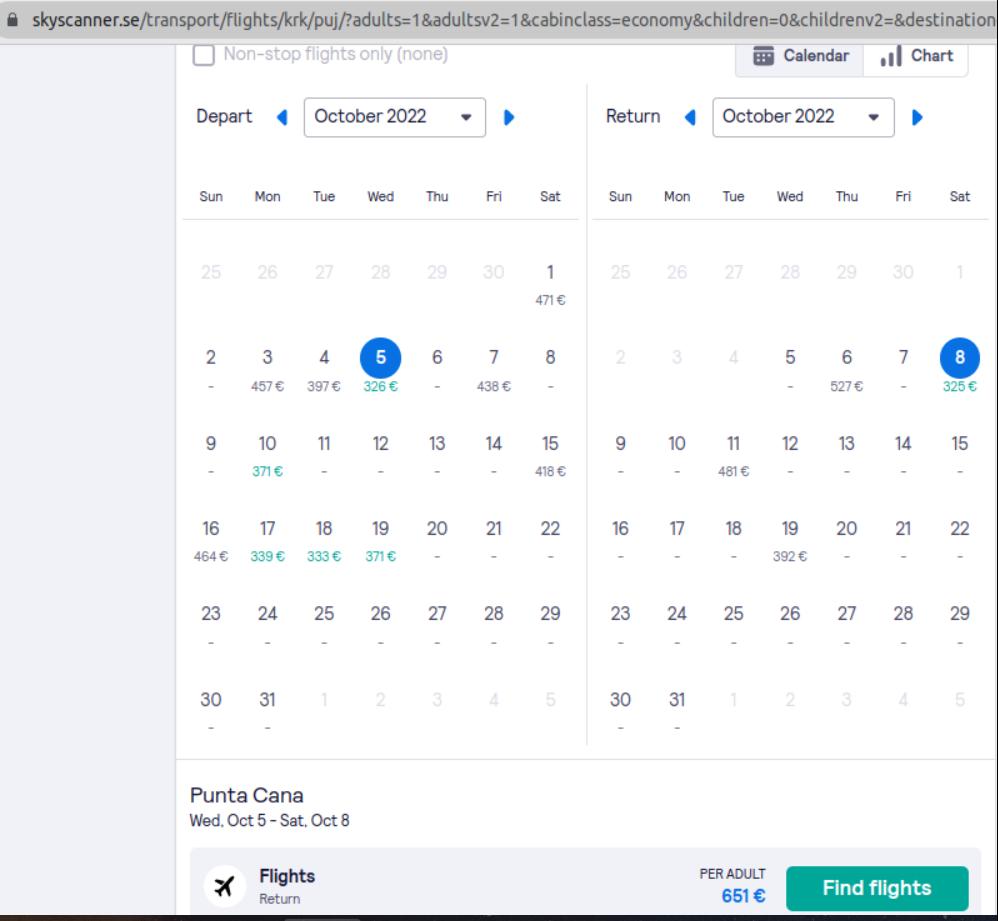Screen dimensions: 998x921
Task: Click the lock icon in address bar
Action: click(12, 20)
